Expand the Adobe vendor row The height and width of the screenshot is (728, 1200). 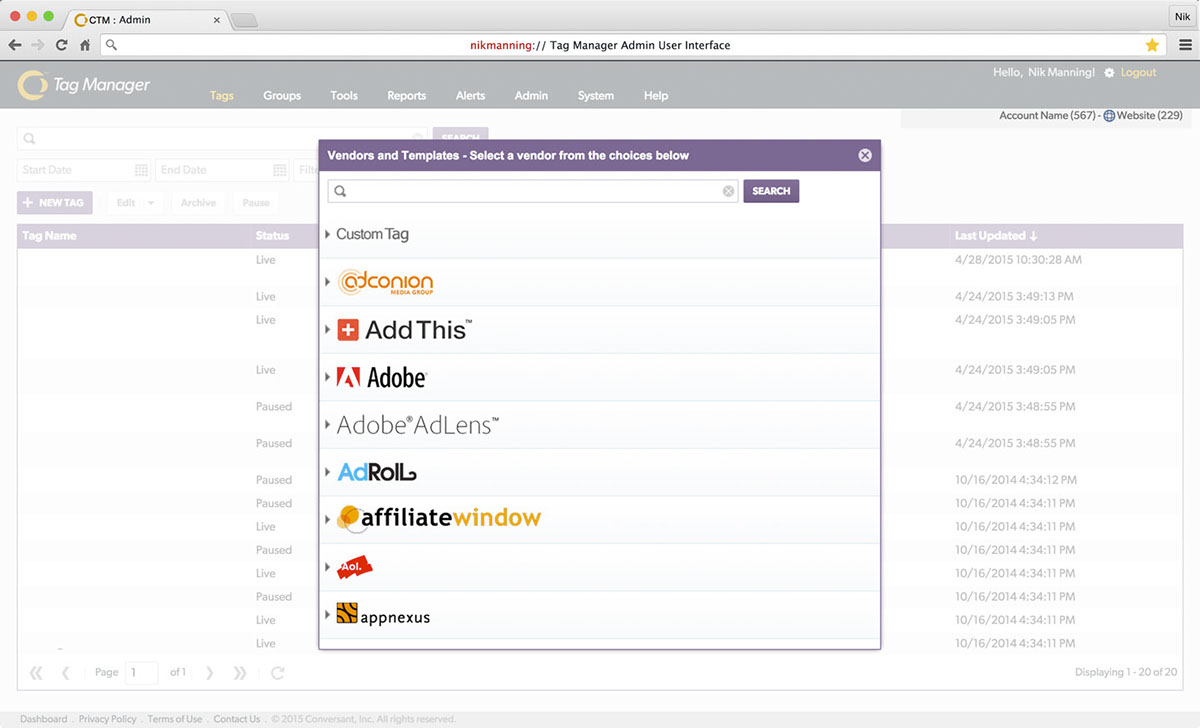coord(328,377)
